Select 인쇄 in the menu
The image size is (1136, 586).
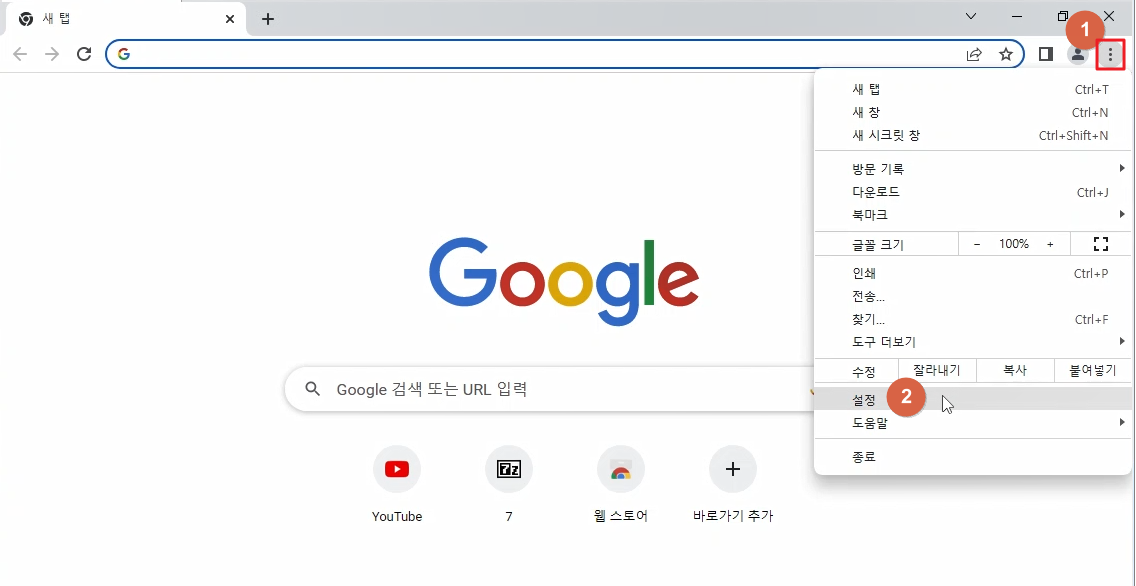[x=974, y=273]
